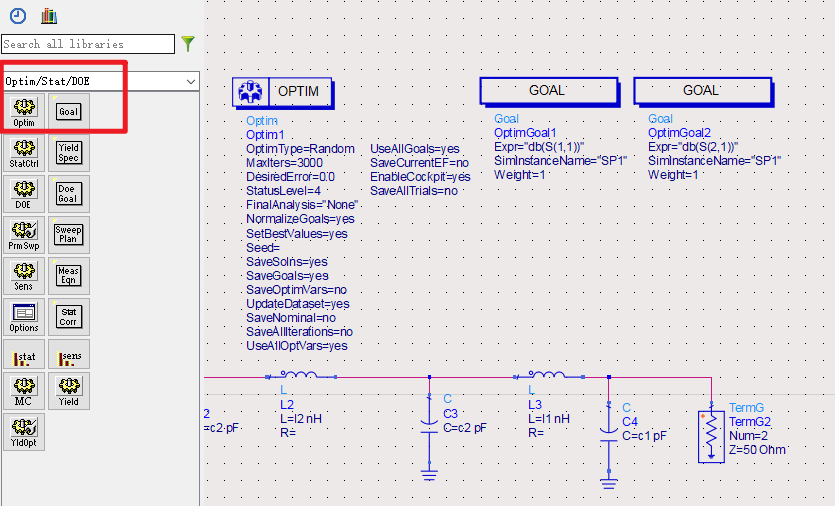The width and height of the screenshot is (835, 506).
Task: Click UseAllOptVars=yes parameter text
Action: (297, 346)
